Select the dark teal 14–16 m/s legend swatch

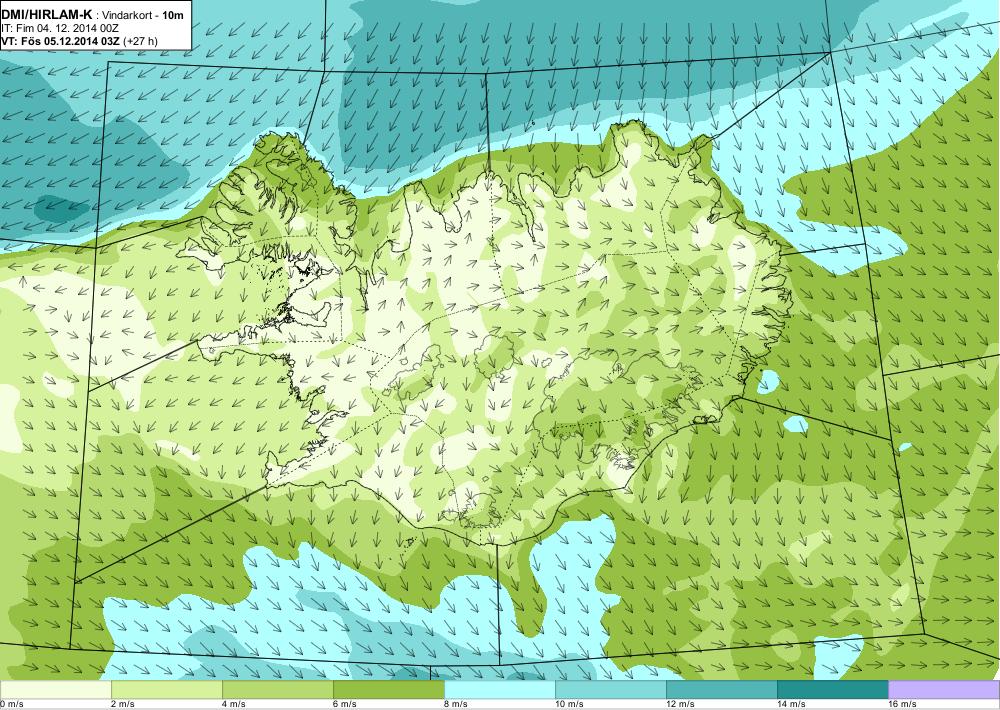(x=833, y=690)
